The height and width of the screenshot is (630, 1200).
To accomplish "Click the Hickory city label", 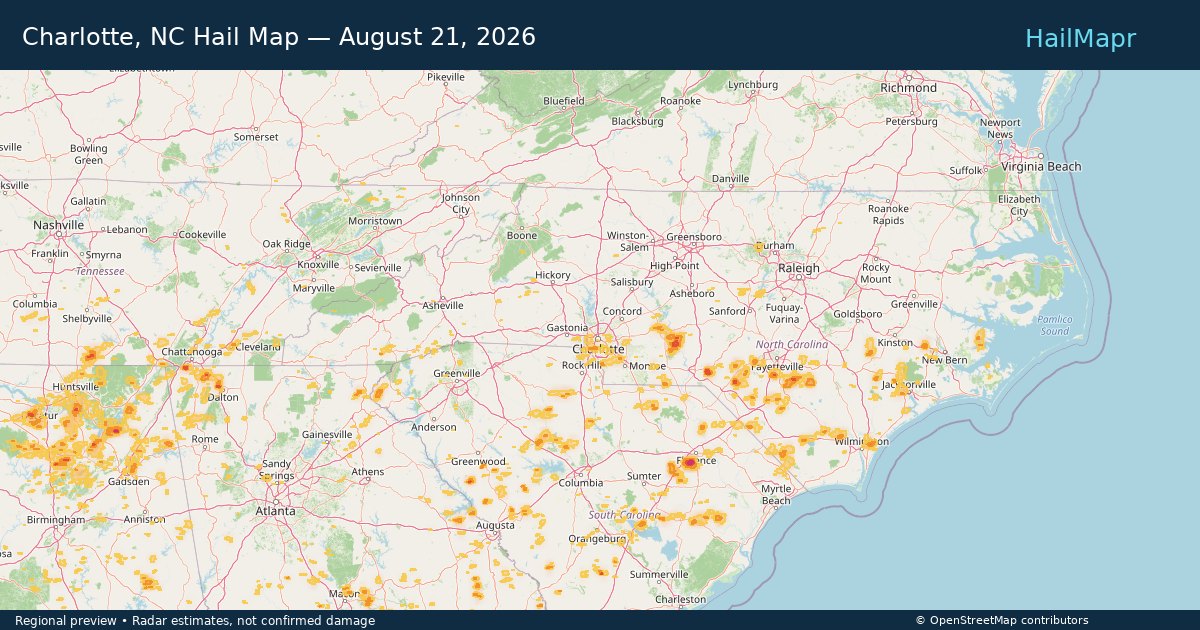I will (x=553, y=275).
